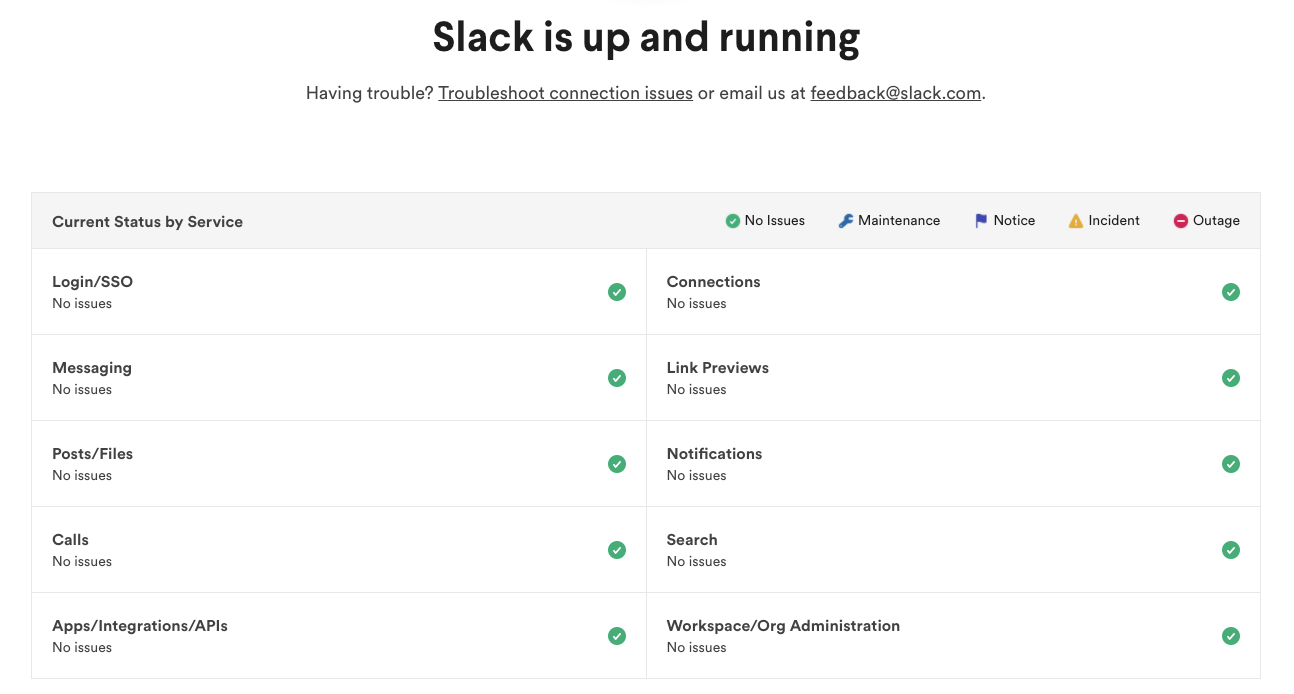Click the Apps/Integrations/APIs green checkmark icon
This screenshot has width=1294, height=694.
617,636
